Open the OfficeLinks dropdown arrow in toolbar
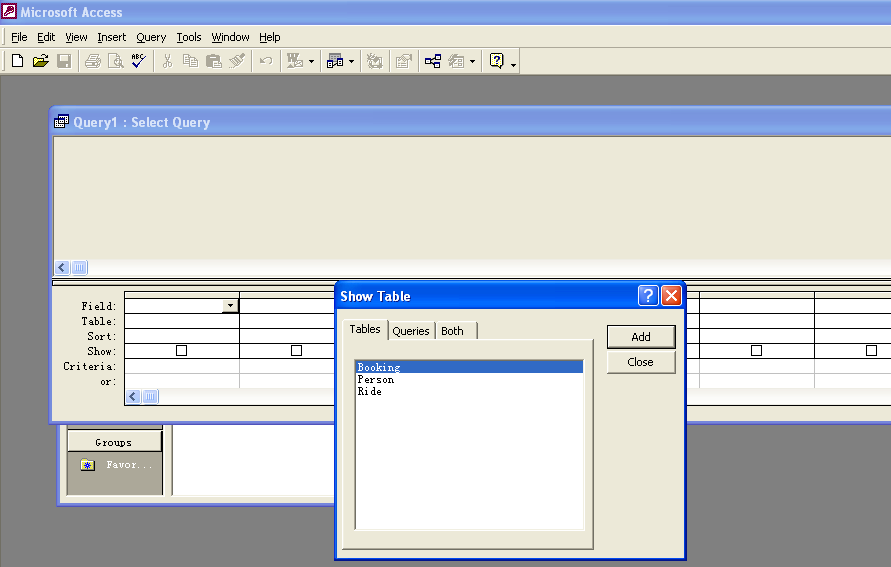This screenshot has height=567, width=891. (311, 62)
